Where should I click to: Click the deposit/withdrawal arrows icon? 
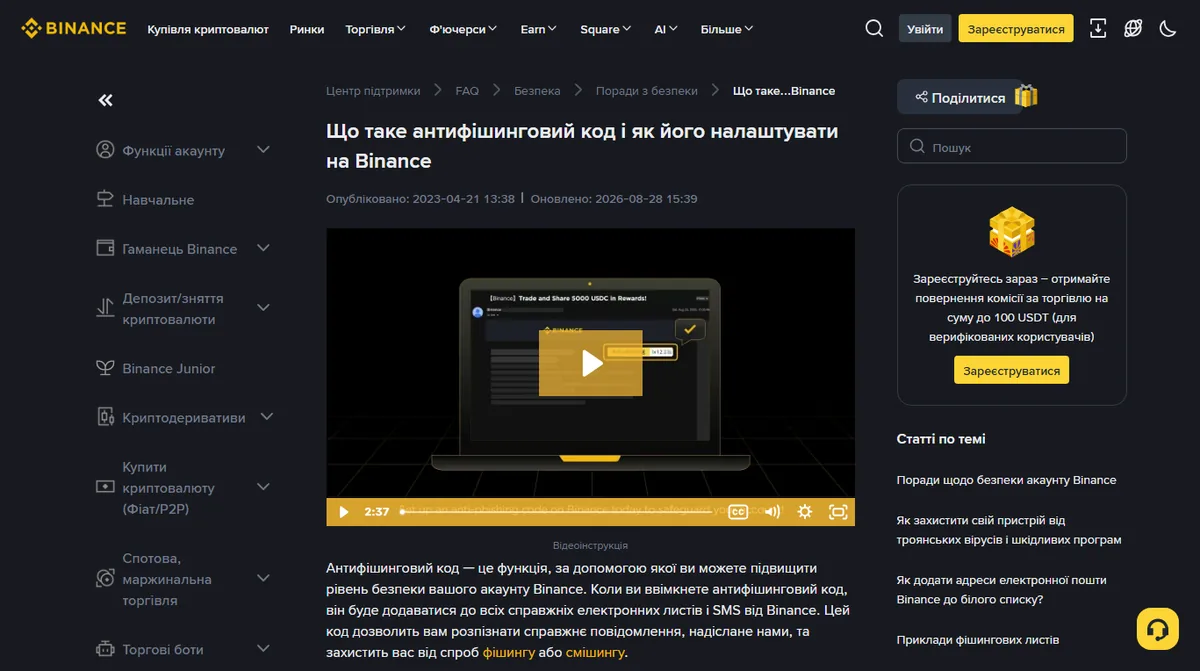pos(105,308)
